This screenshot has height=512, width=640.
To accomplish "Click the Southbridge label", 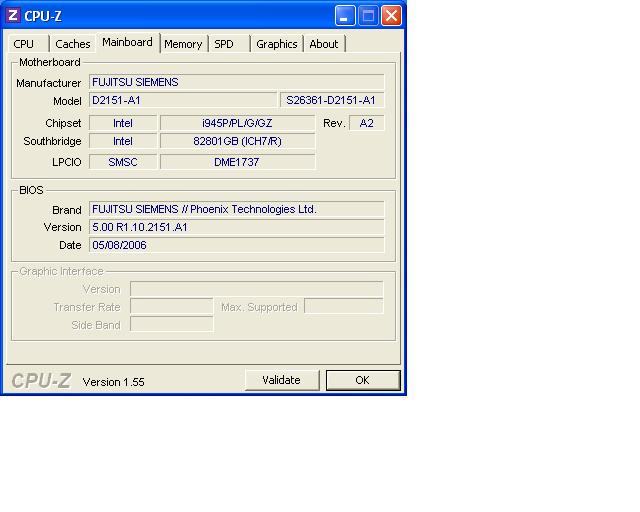I will coord(52,141).
